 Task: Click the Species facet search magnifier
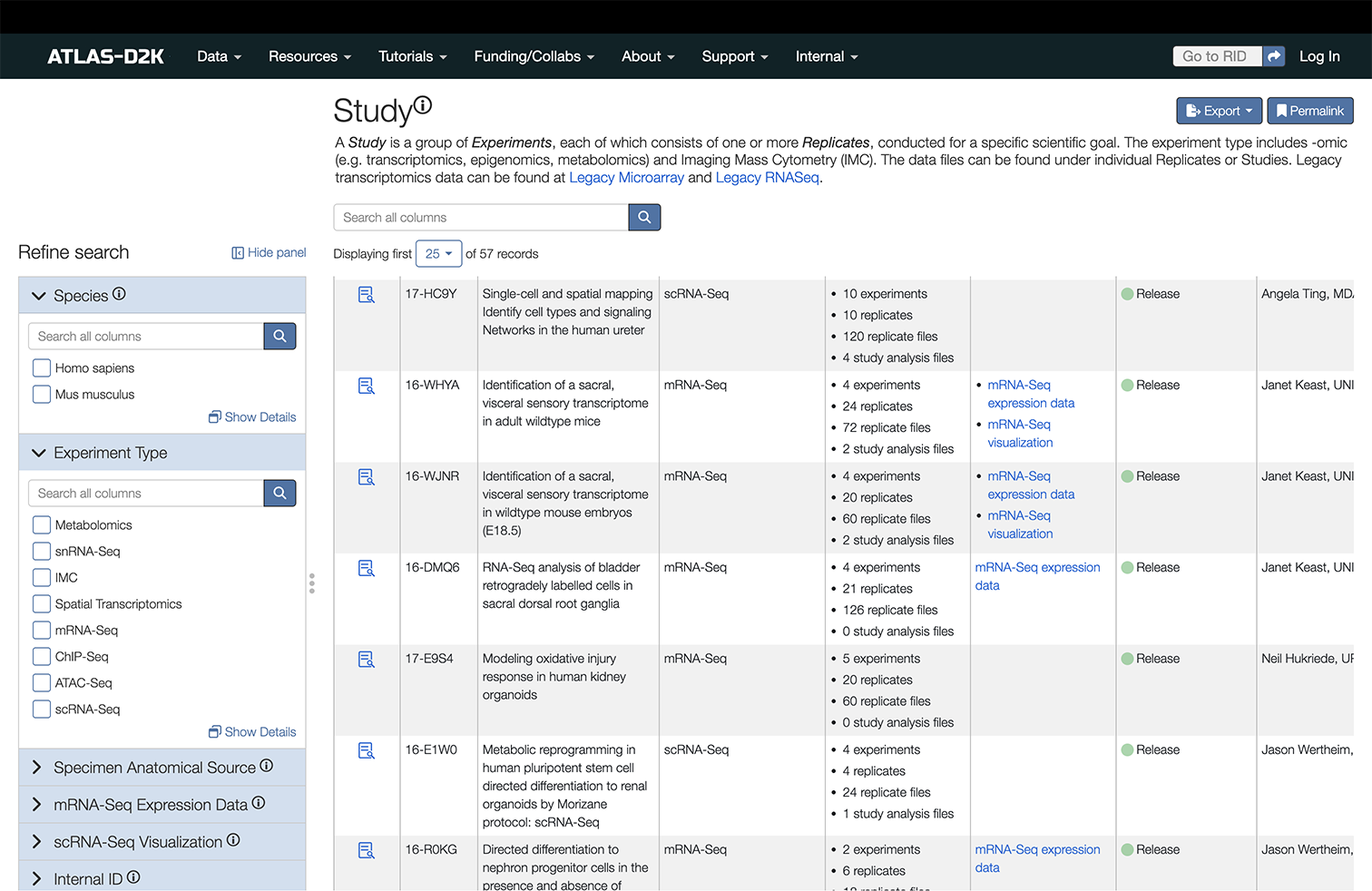(279, 337)
